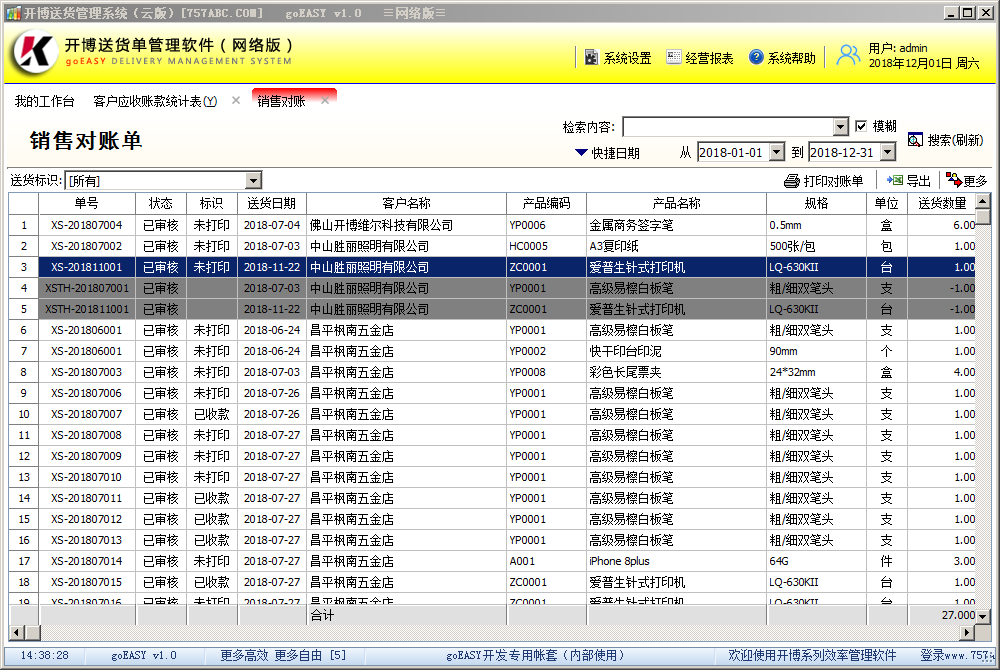
Task: Toggle the 模糊 fuzzy search checkbox
Action: click(x=861, y=126)
